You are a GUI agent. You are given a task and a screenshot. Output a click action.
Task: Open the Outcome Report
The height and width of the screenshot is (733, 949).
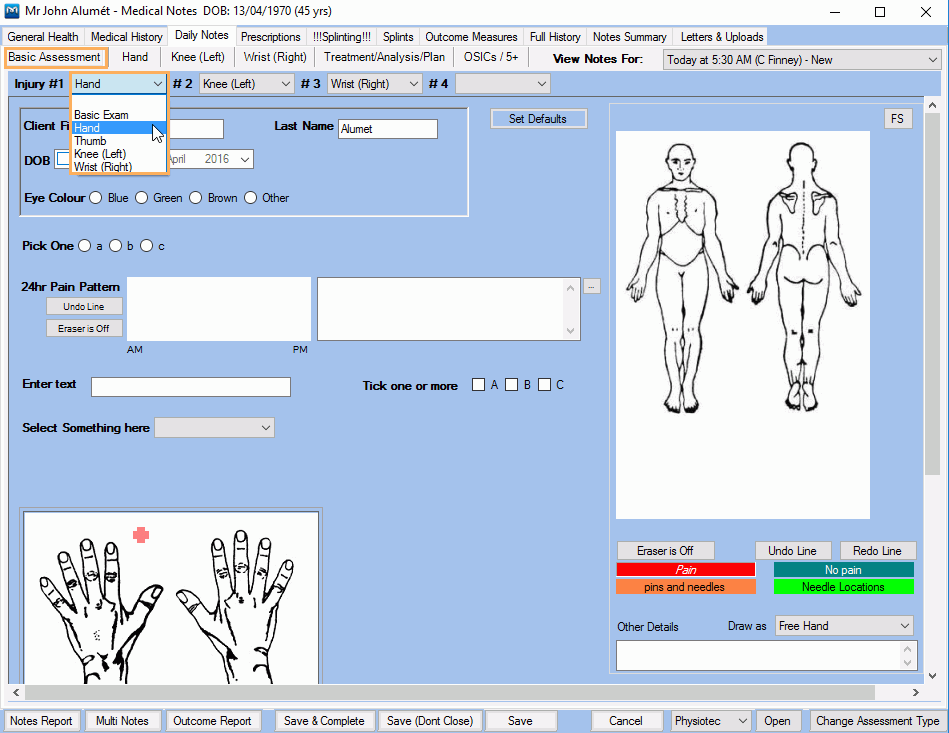[212, 721]
